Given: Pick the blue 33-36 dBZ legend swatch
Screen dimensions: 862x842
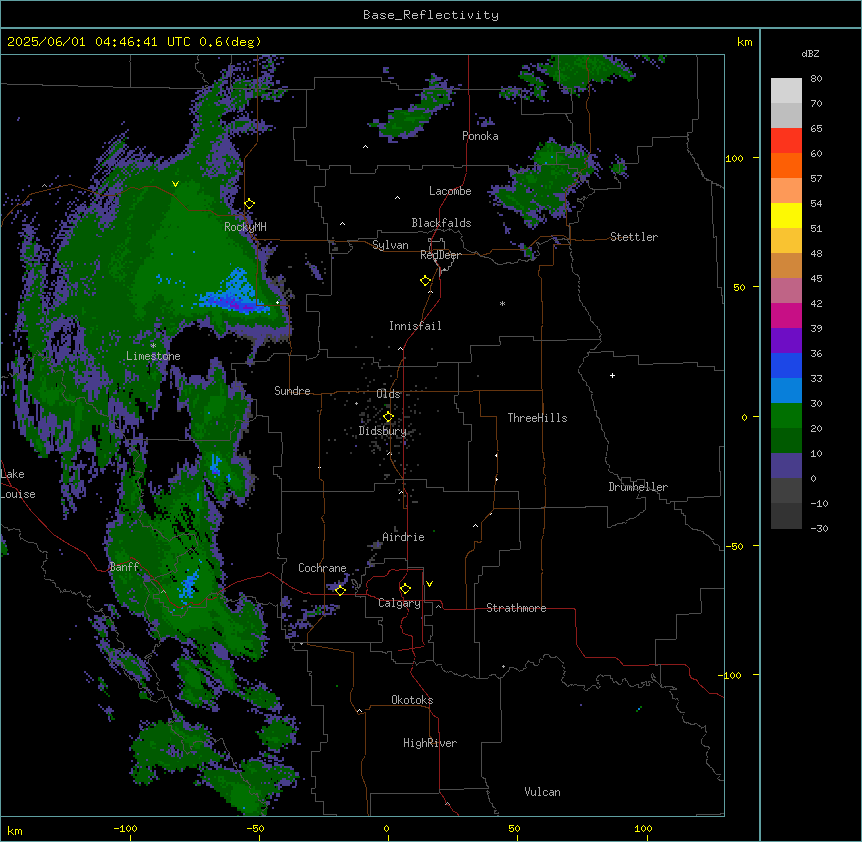Looking at the screenshot, I should [786, 366].
